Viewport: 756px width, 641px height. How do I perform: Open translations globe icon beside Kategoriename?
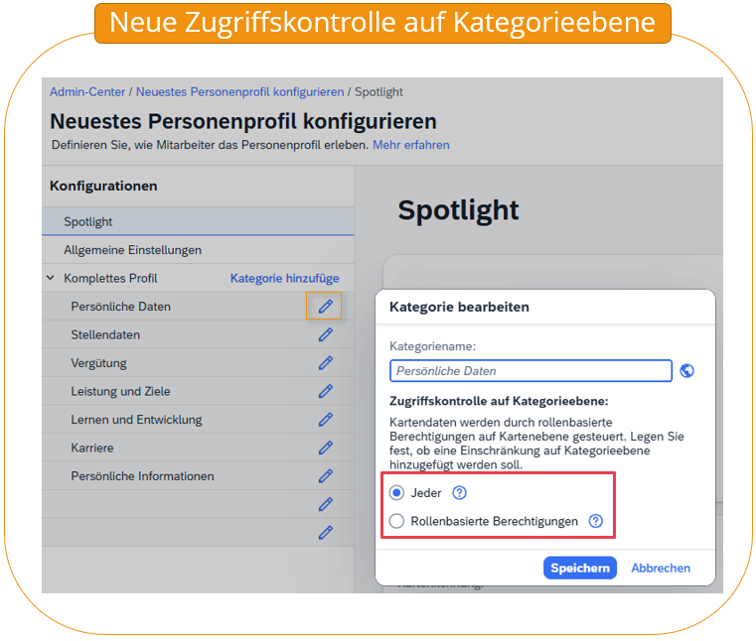[687, 371]
